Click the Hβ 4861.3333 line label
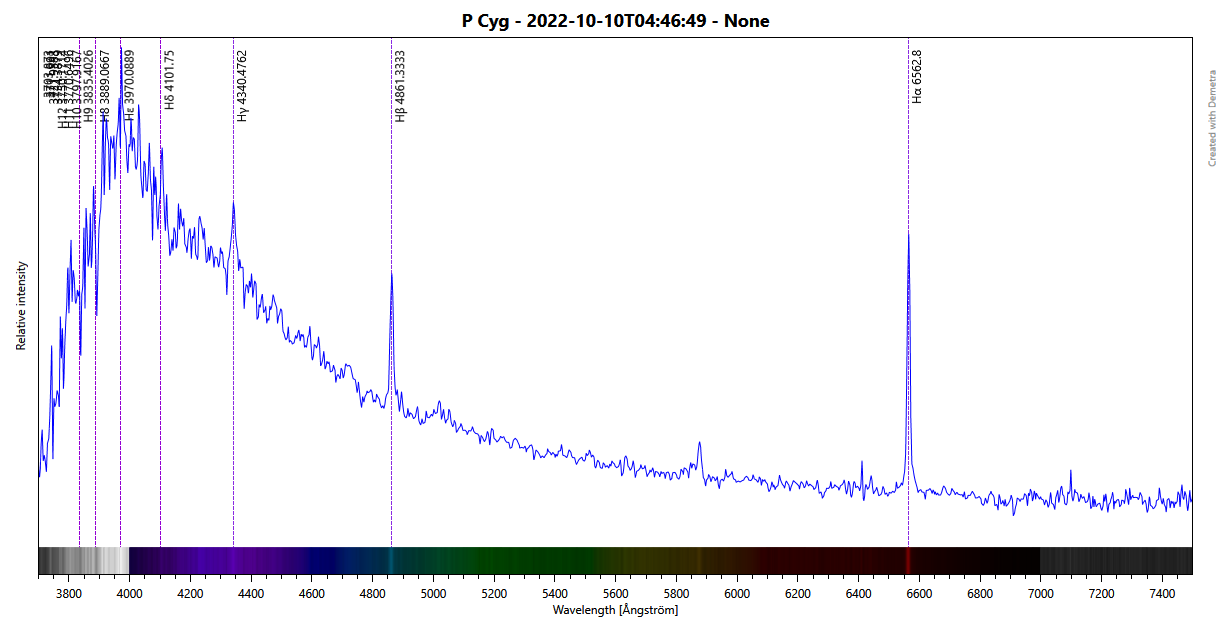 point(400,86)
